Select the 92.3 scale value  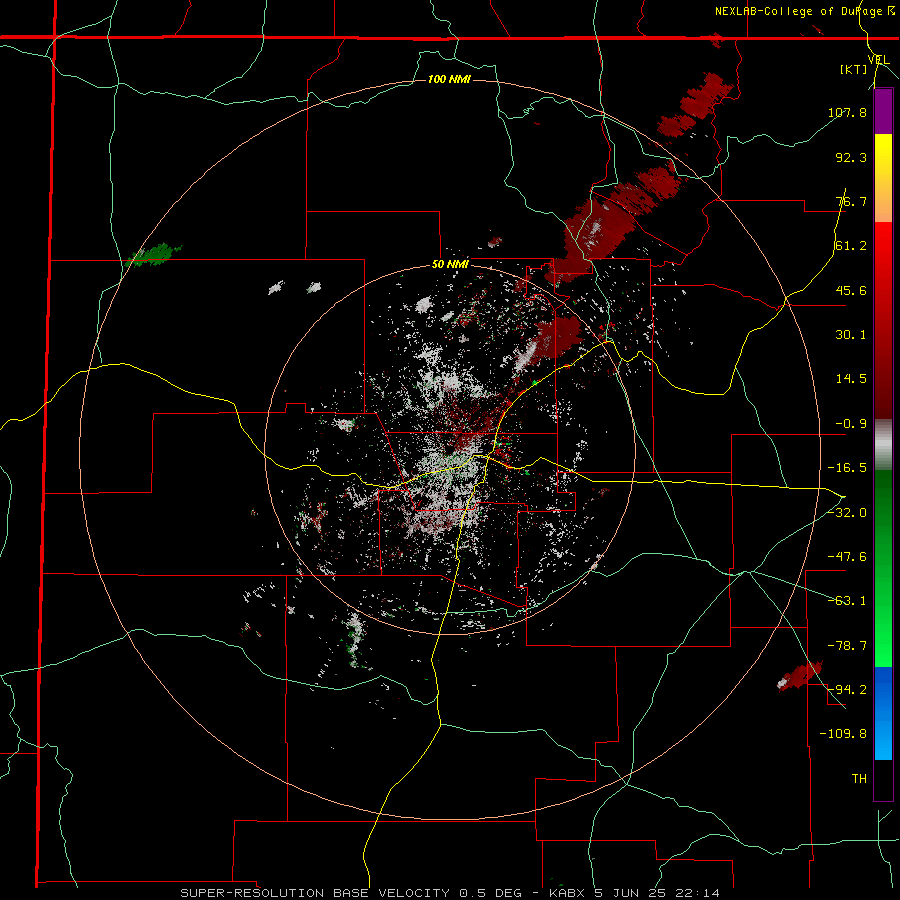851,157
